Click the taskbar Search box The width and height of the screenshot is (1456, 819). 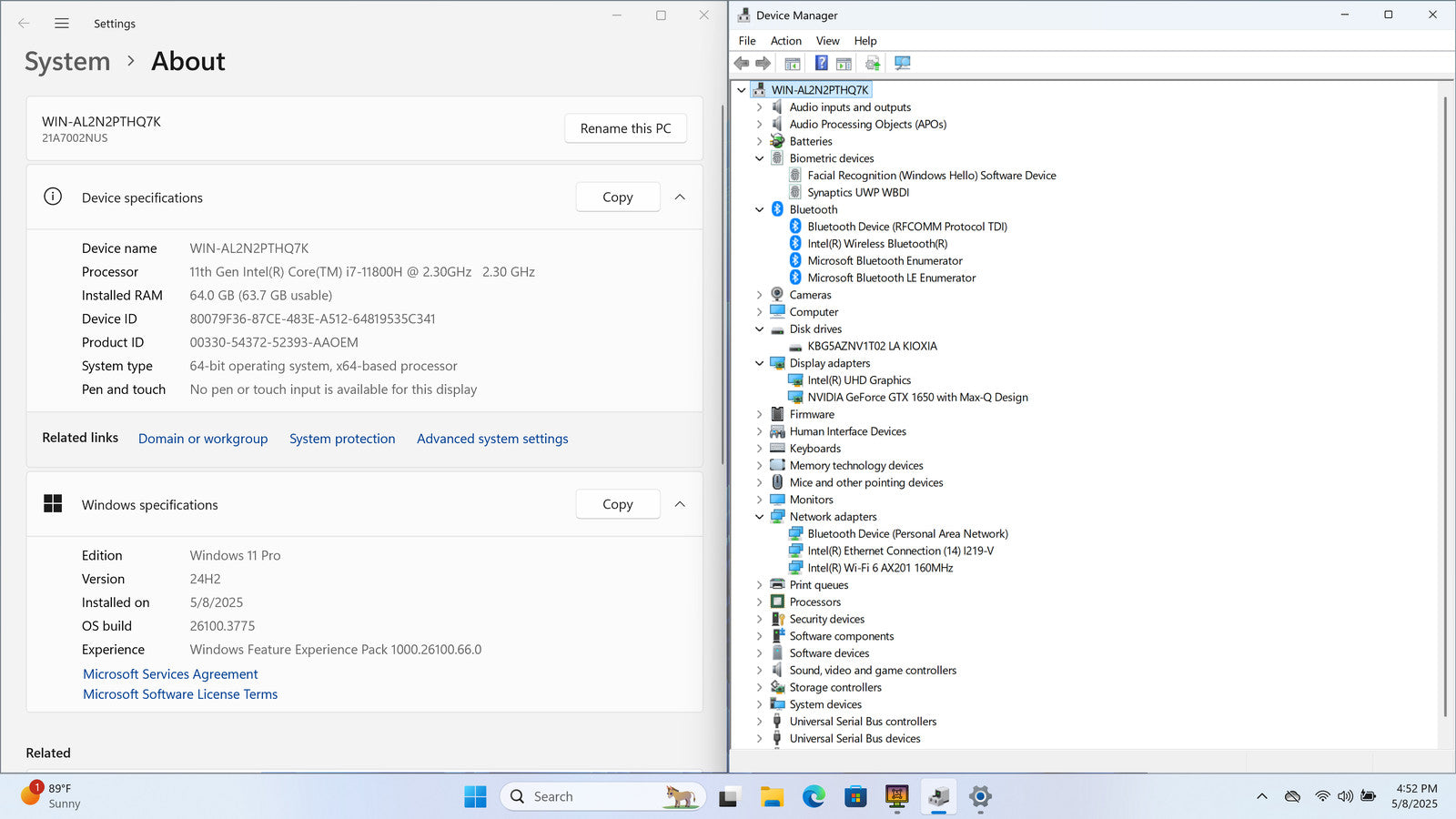[x=602, y=796]
